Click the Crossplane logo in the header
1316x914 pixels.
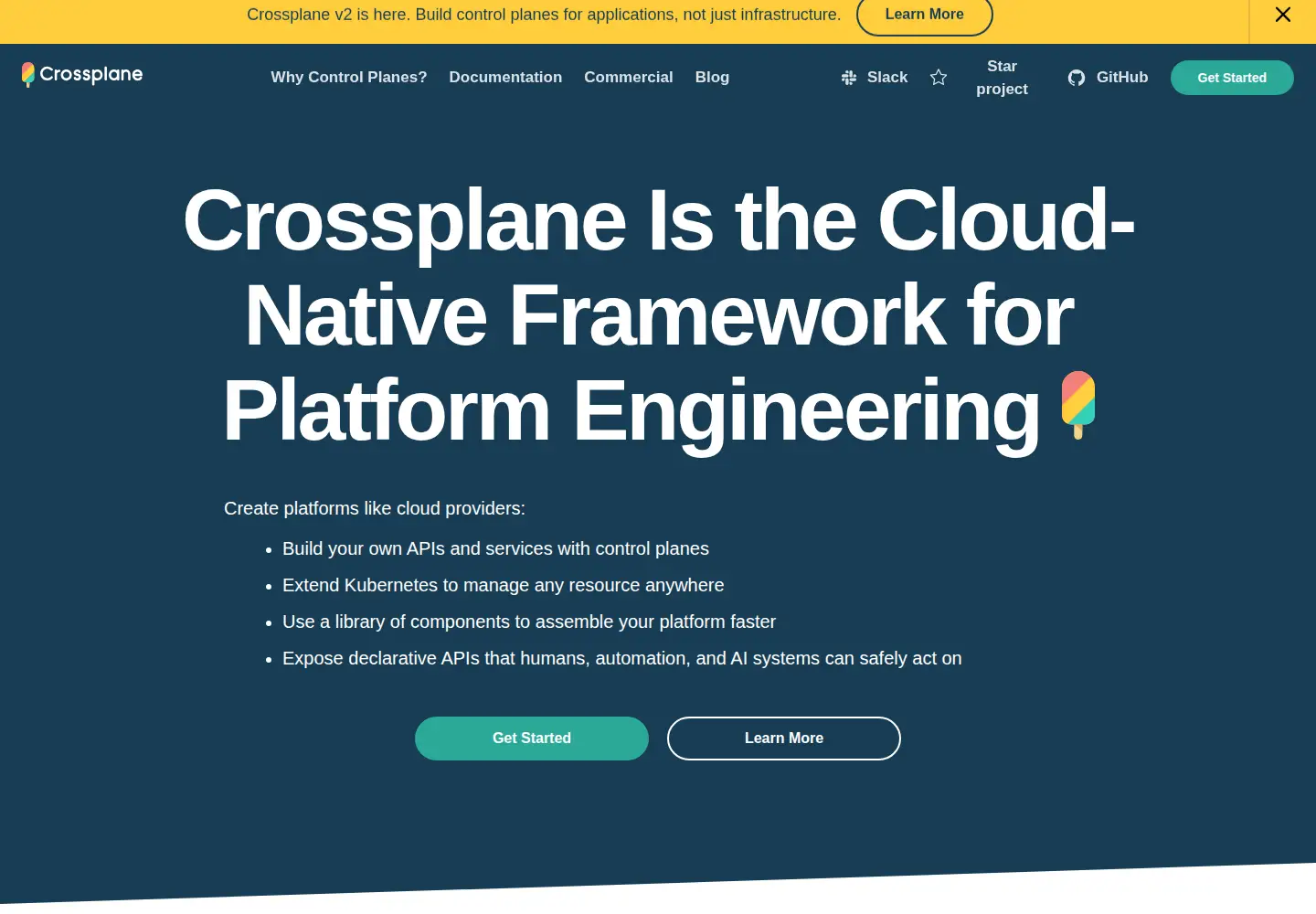82,74
